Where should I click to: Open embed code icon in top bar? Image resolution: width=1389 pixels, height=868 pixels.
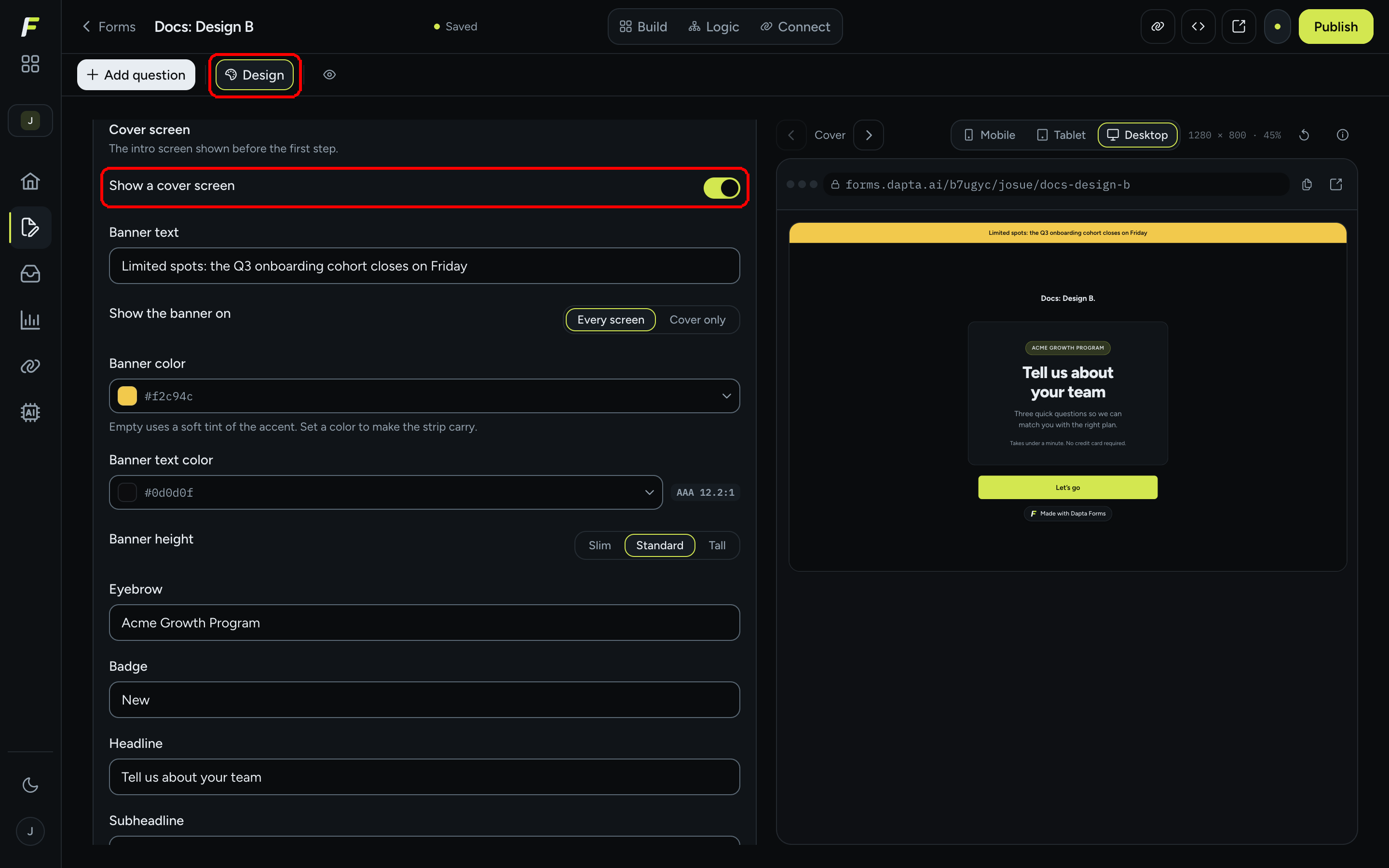click(1198, 27)
